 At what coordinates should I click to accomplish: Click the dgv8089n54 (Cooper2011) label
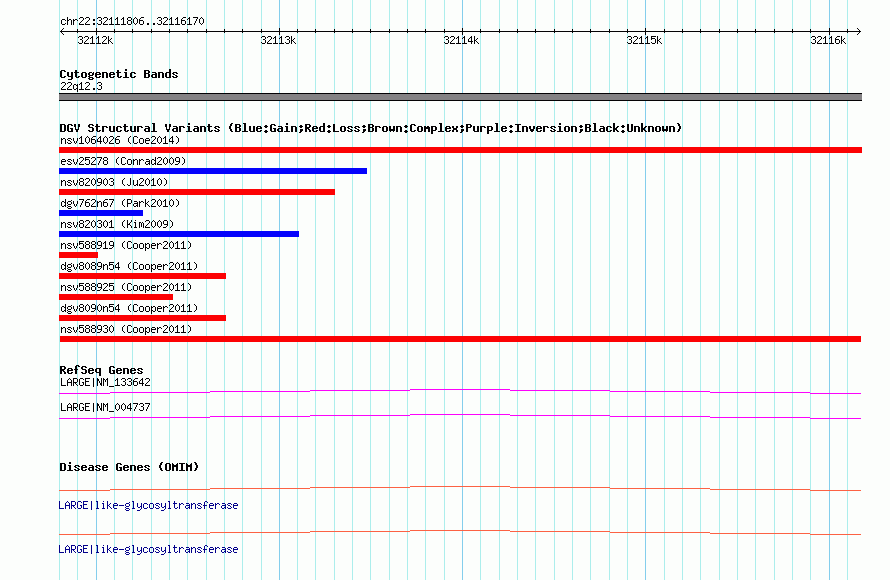[x=129, y=266]
